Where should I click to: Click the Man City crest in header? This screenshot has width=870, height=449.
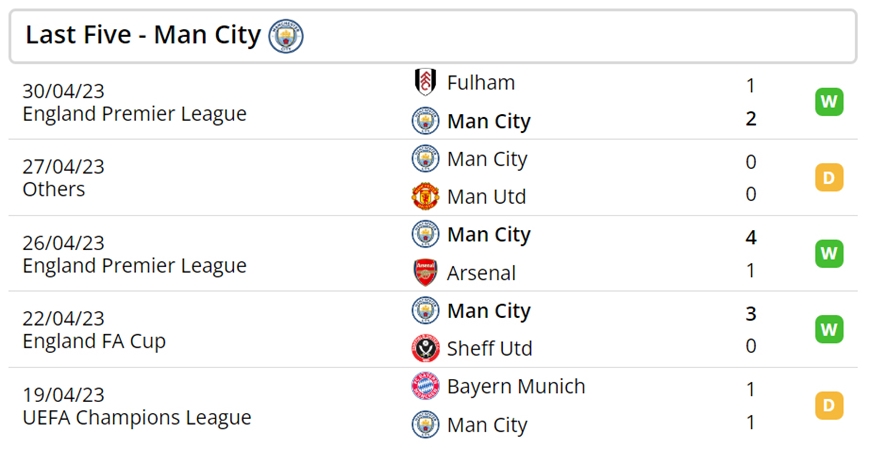pyautogui.click(x=286, y=36)
